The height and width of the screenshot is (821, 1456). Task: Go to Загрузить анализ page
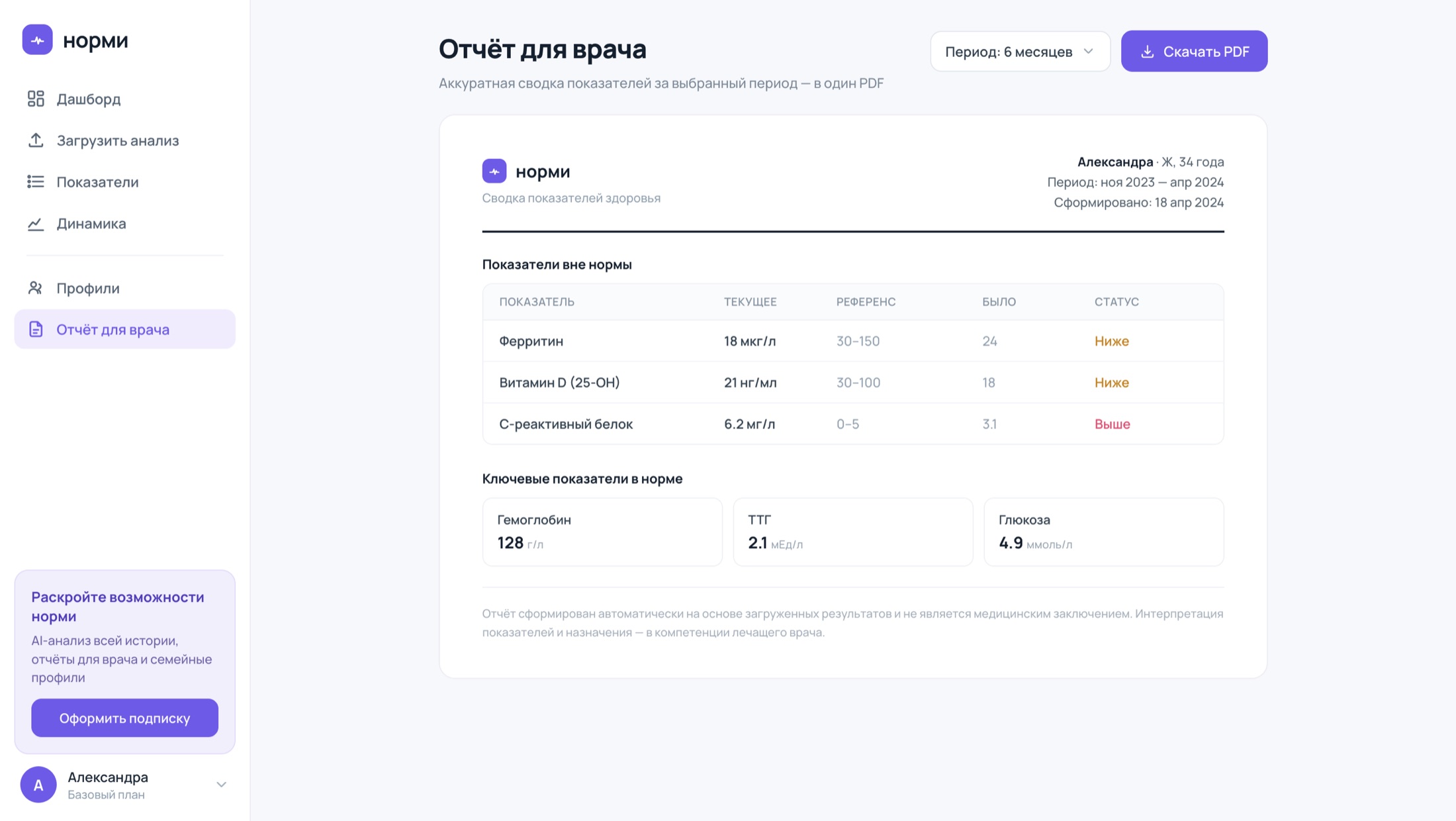(124, 140)
